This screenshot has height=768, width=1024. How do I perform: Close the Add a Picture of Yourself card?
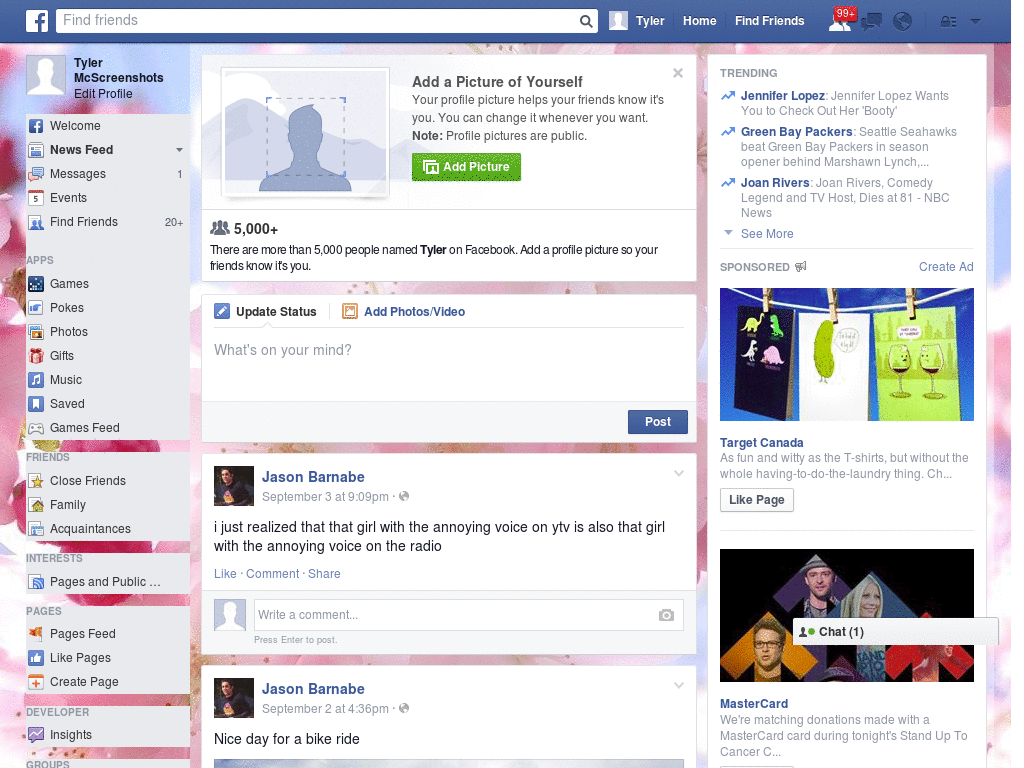pos(678,73)
